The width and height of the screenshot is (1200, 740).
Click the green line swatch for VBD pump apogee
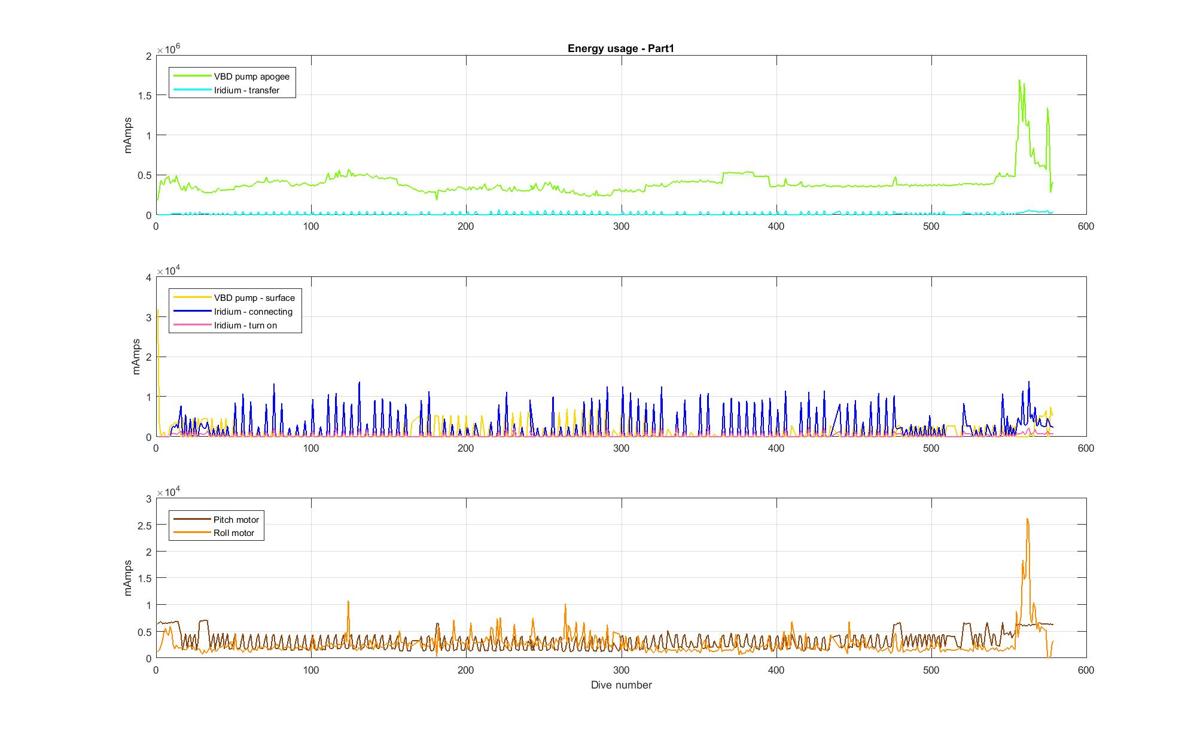pyautogui.click(x=192, y=76)
